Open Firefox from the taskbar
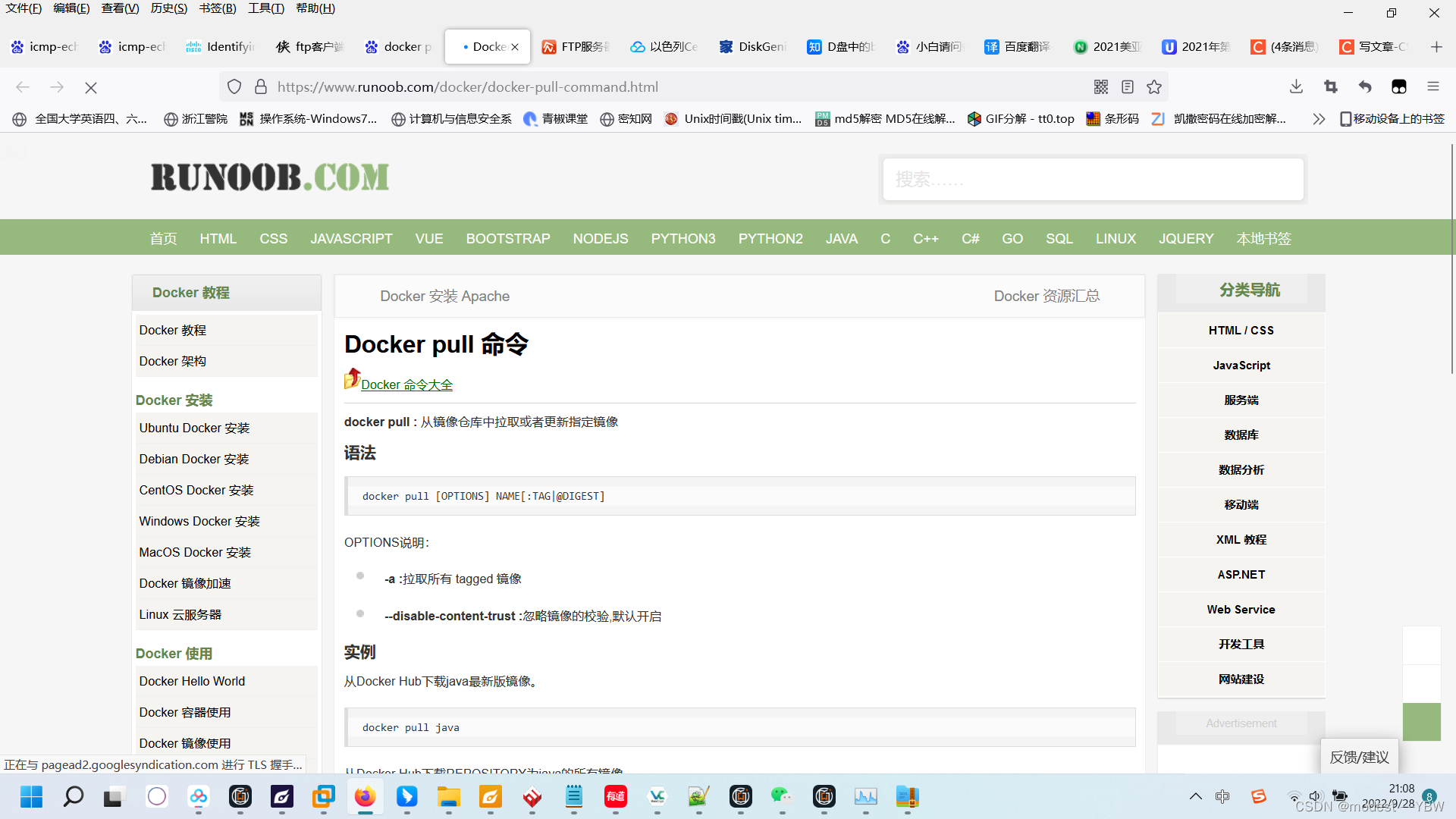The height and width of the screenshot is (819, 1456). (x=365, y=797)
